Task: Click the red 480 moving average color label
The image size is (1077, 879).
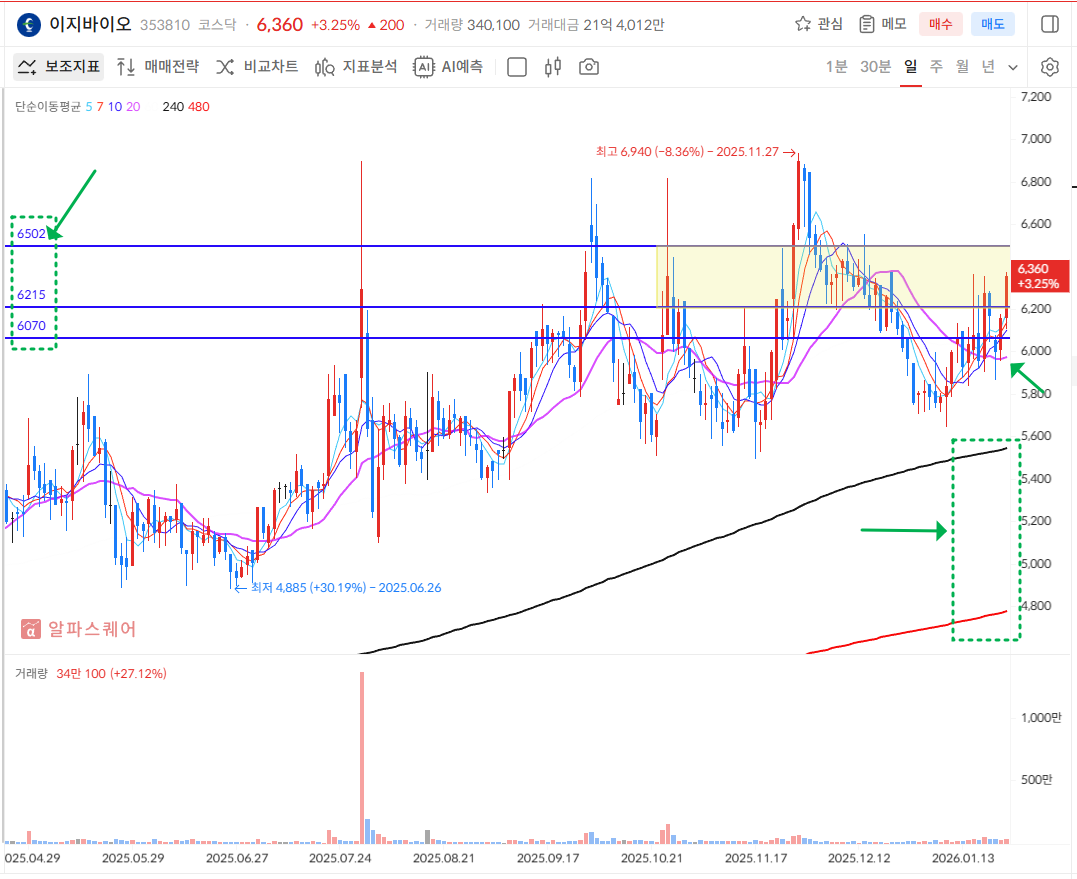Action: [198, 107]
